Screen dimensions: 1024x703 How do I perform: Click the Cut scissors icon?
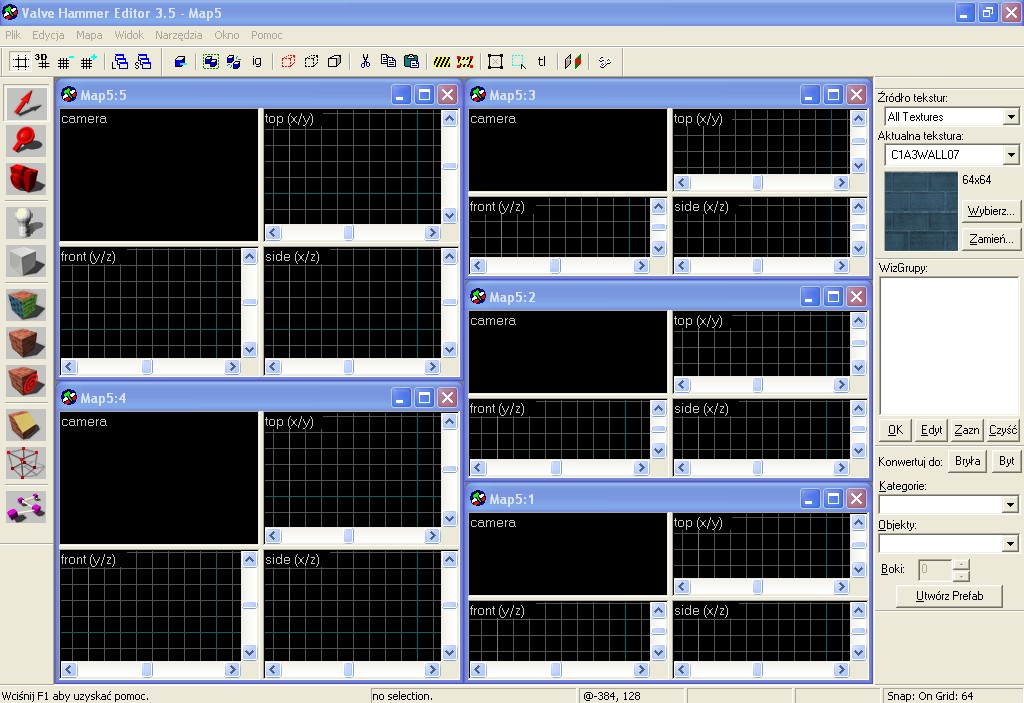tap(365, 62)
